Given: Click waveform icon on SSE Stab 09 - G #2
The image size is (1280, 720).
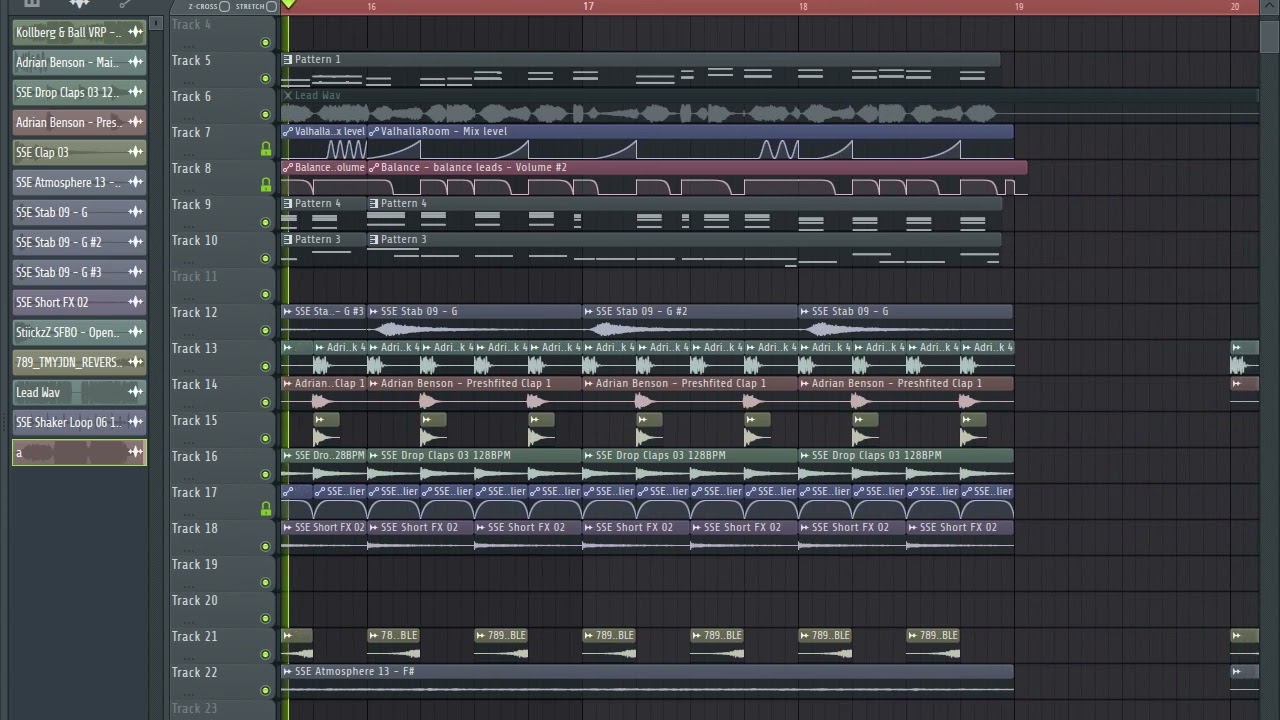Looking at the screenshot, I should pos(135,242).
